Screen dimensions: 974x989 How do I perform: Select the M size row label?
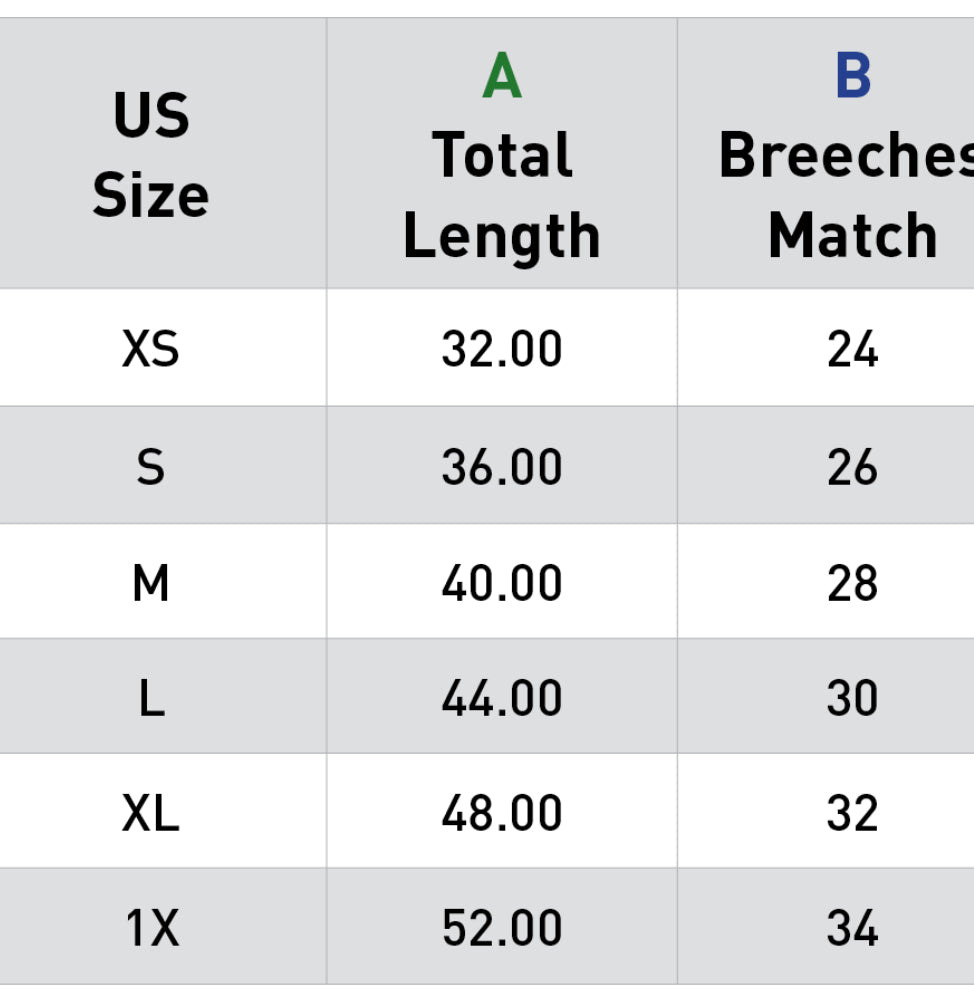point(151,583)
